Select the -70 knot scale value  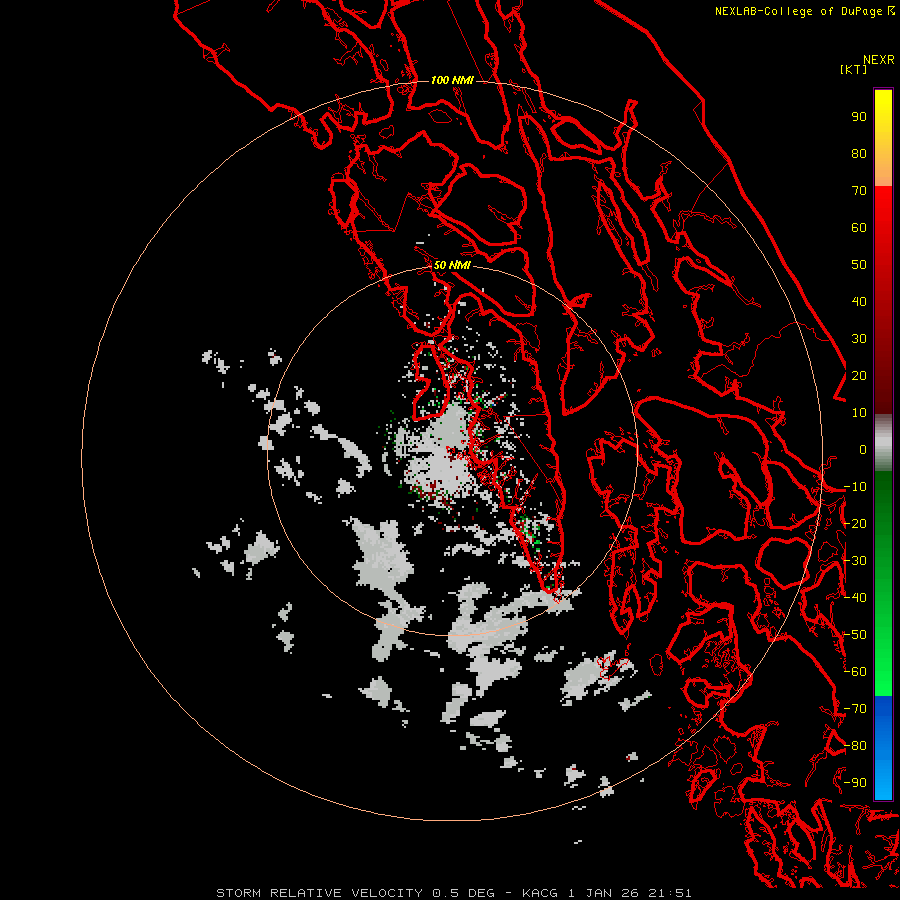[x=856, y=709]
